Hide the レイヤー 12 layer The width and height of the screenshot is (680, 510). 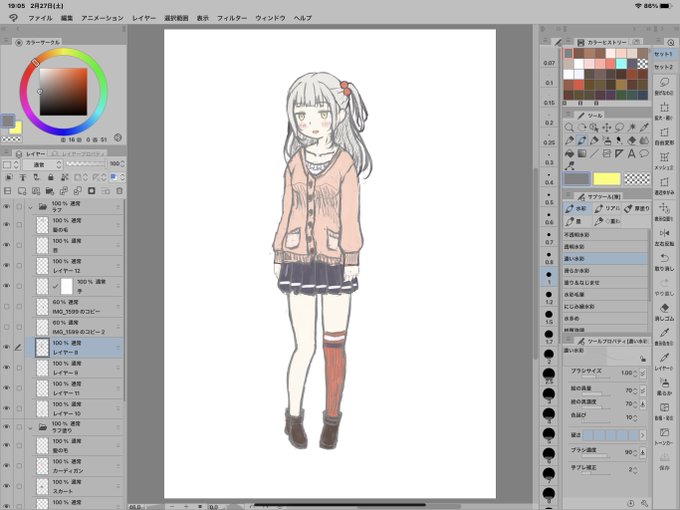click(6, 265)
